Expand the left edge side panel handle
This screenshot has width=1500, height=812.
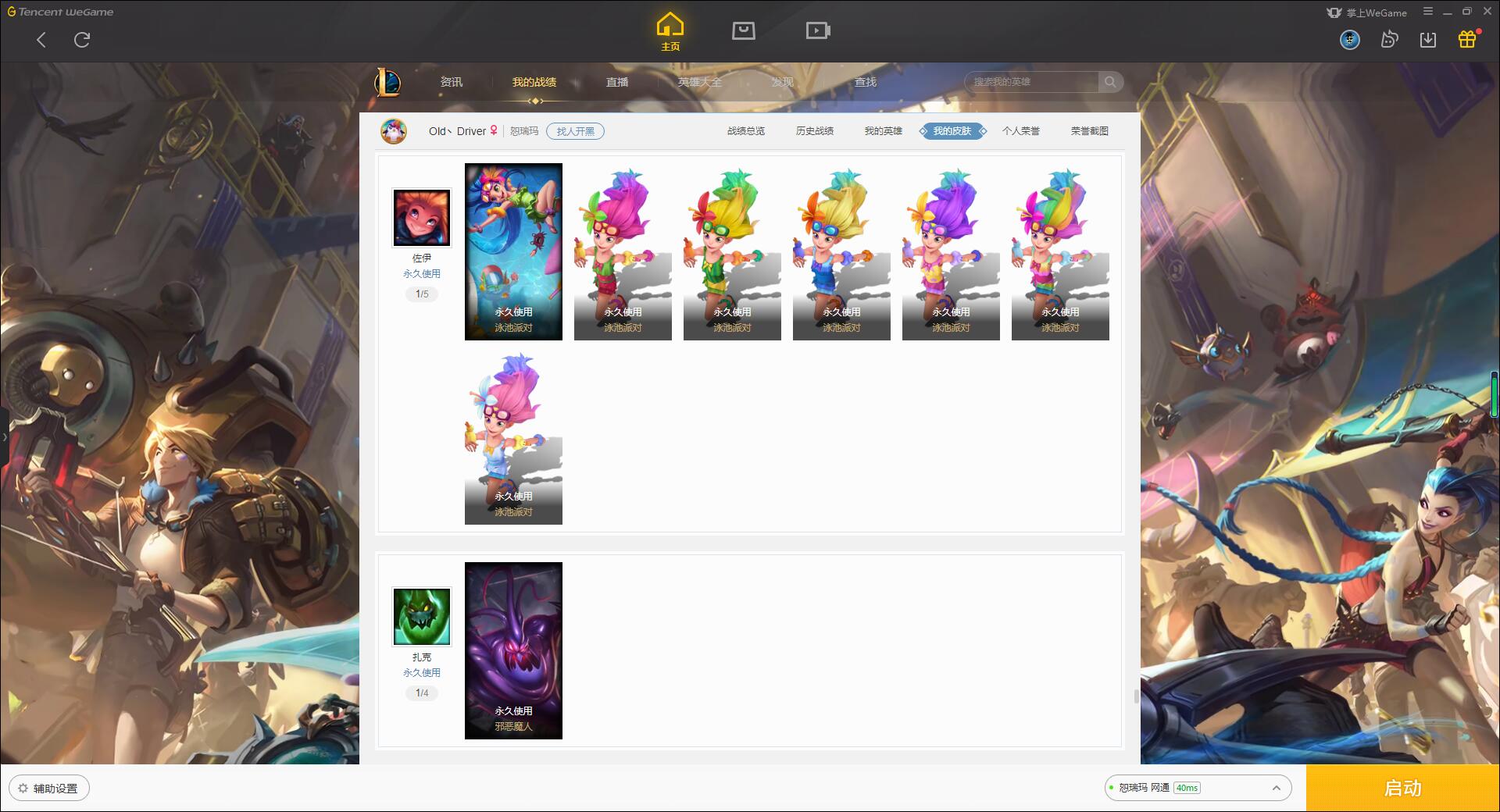click(x=3, y=437)
